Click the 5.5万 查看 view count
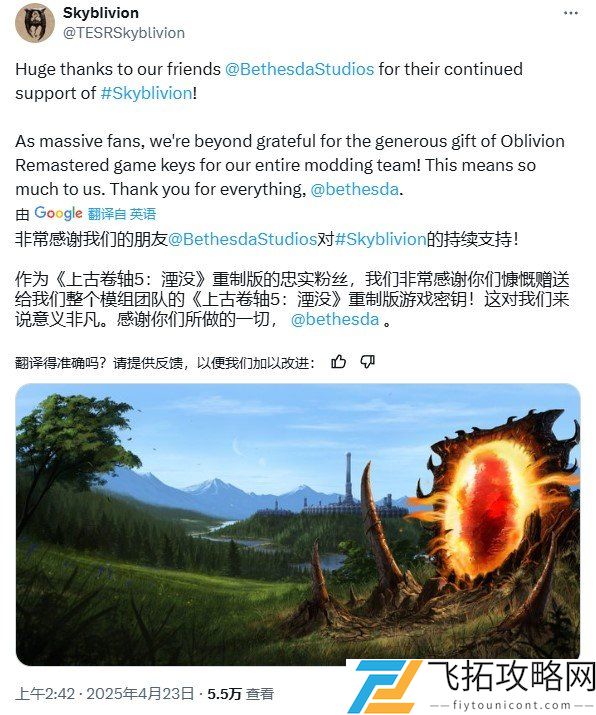Screen dimensions: 596x715 tap(241, 694)
